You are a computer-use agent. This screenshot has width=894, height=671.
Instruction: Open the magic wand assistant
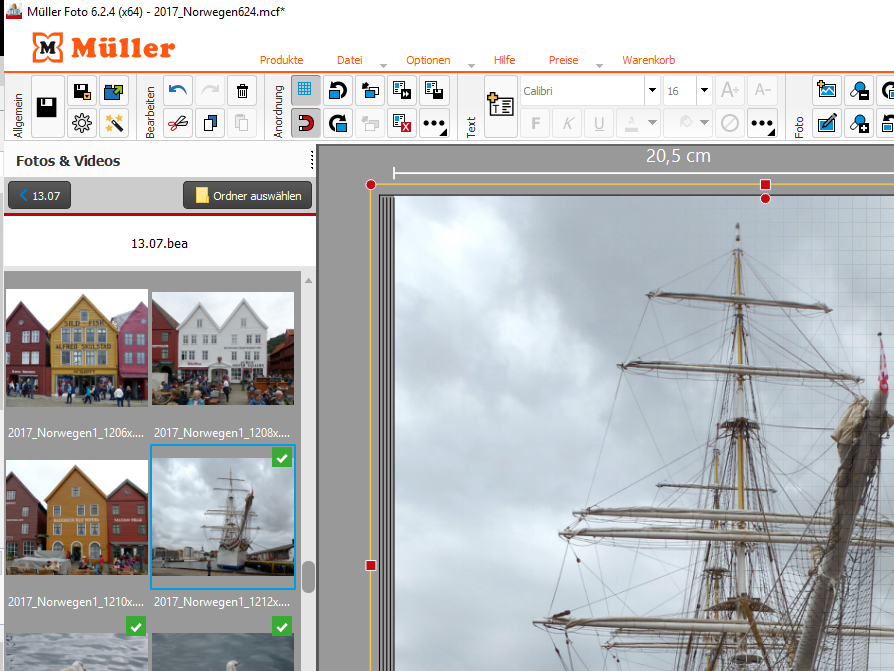pos(115,124)
